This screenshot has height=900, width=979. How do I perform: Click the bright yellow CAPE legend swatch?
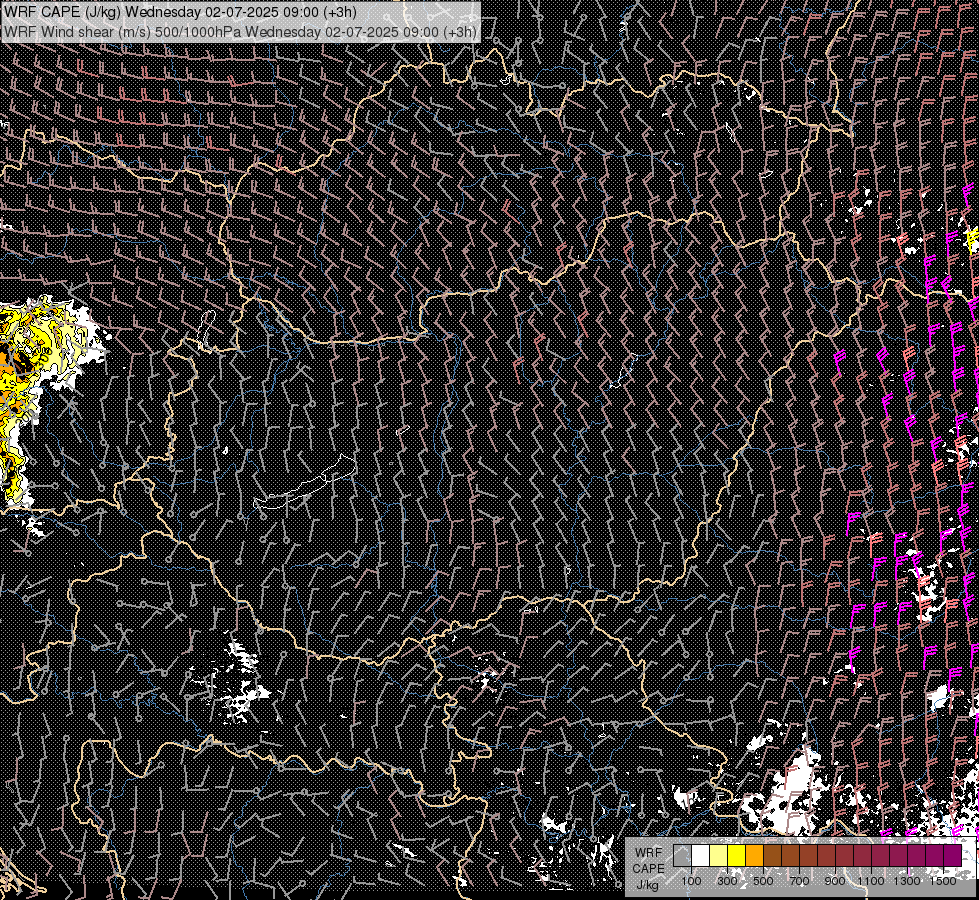coord(736,856)
